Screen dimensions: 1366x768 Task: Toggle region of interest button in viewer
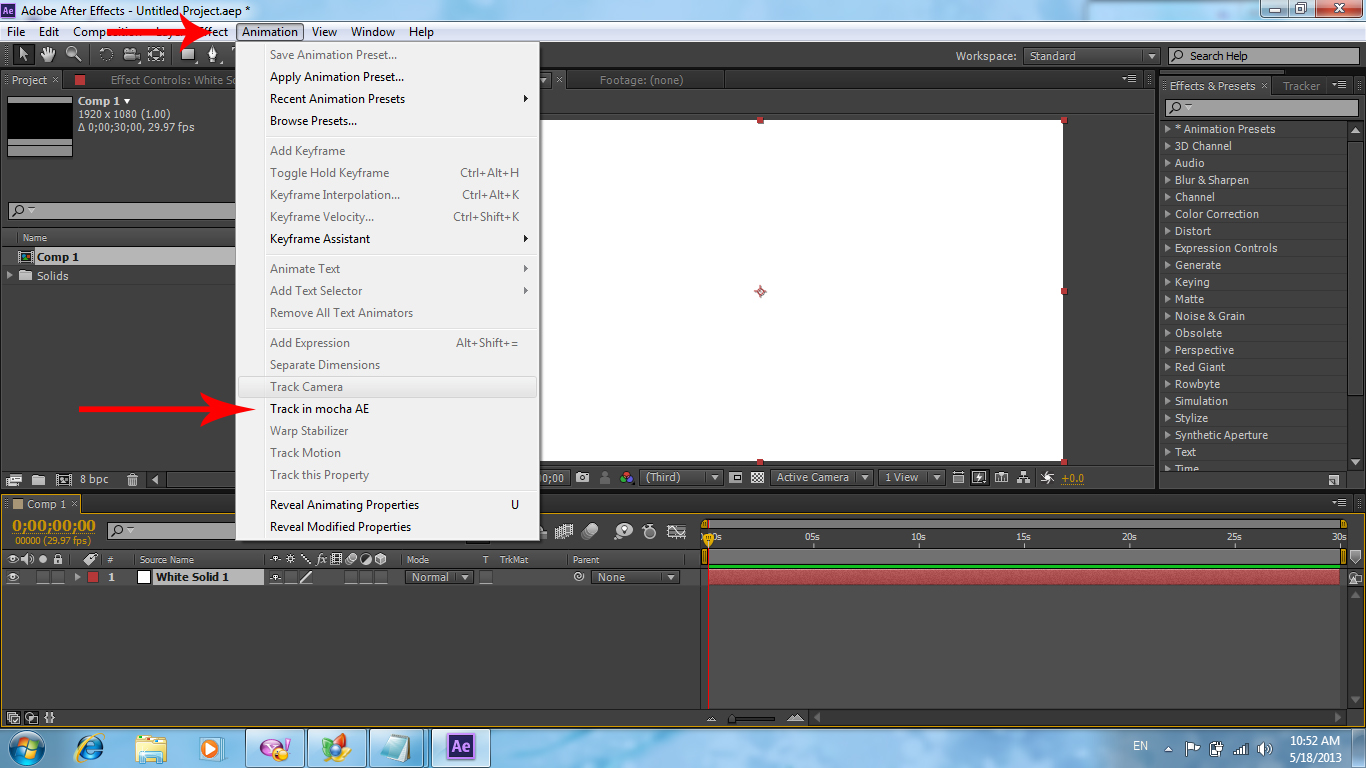[x=736, y=478]
